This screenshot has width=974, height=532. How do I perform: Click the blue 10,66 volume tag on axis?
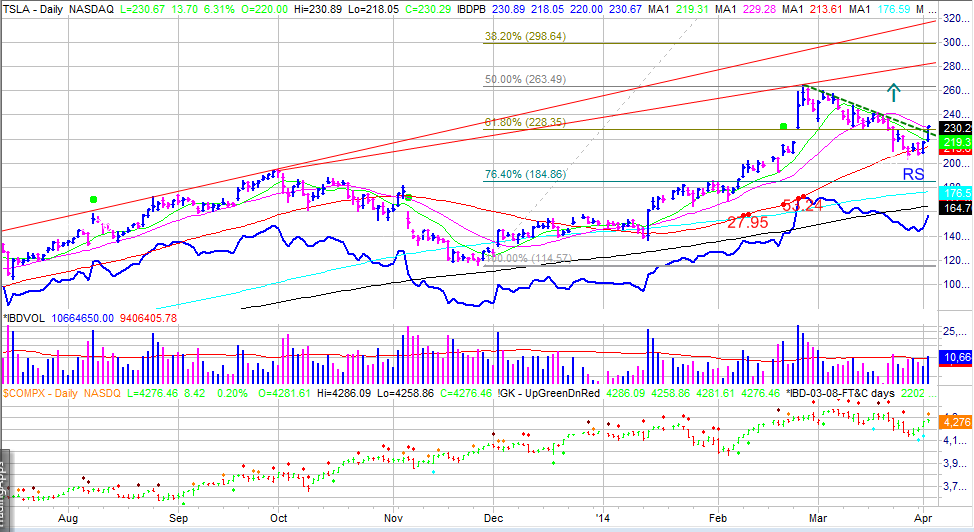tap(957, 357)
